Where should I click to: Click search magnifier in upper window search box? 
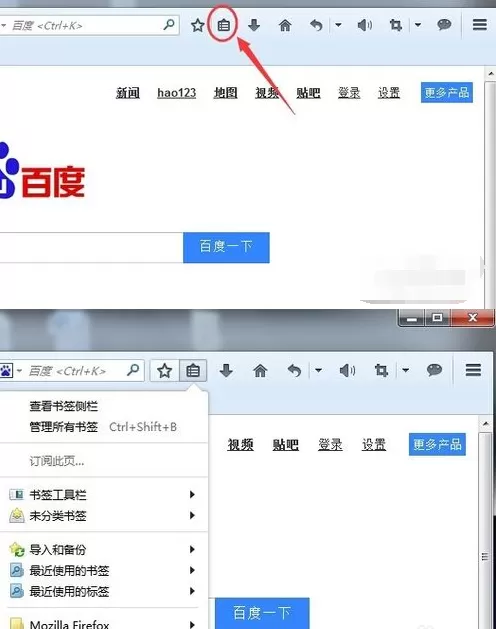[169, 24]
